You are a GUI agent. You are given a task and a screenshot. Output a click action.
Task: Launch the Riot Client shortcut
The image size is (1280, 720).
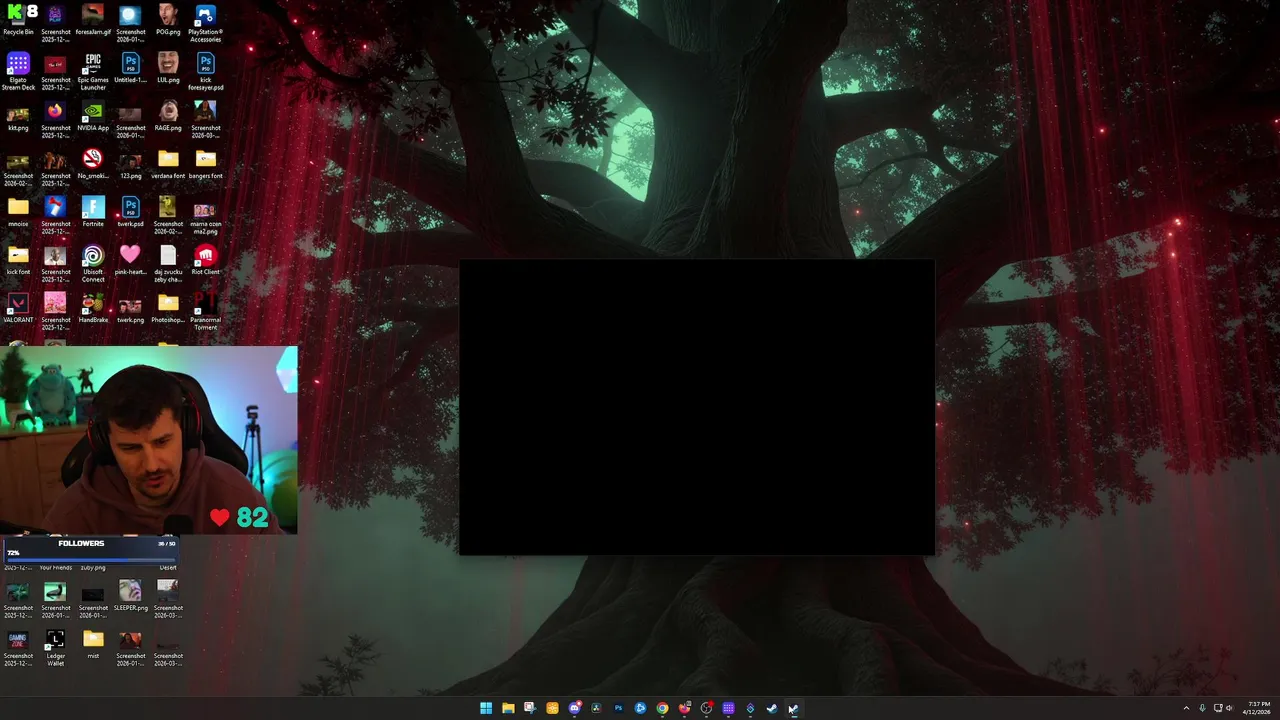click(205, 260)
